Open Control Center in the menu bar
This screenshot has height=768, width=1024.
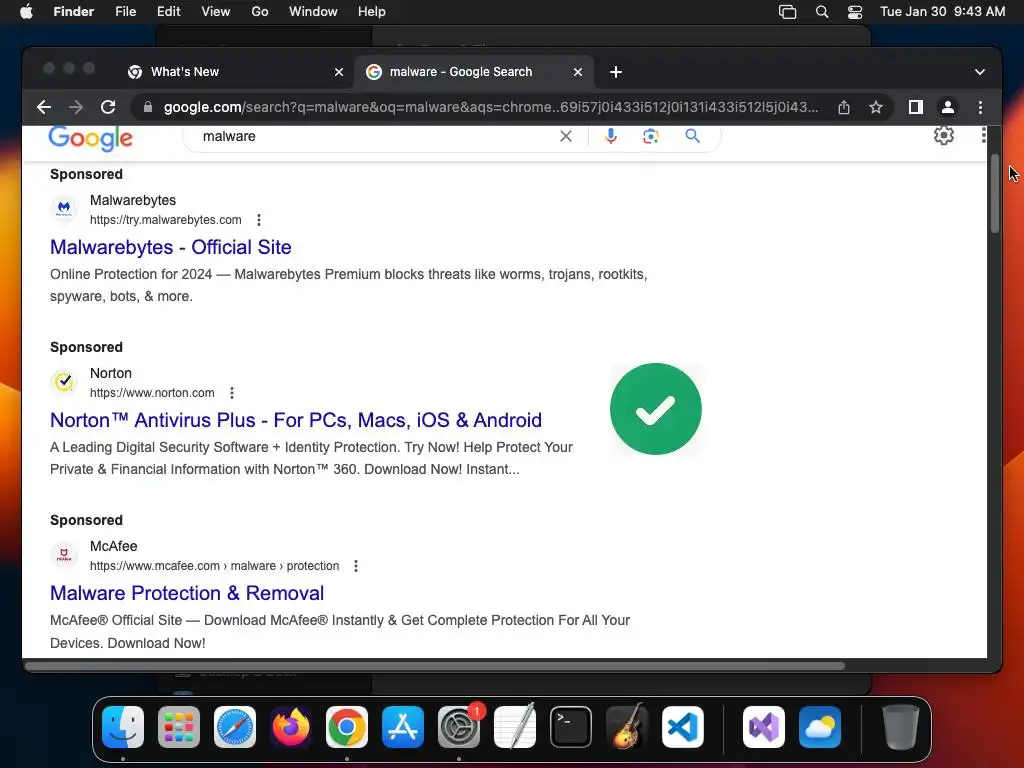(855, 12)
